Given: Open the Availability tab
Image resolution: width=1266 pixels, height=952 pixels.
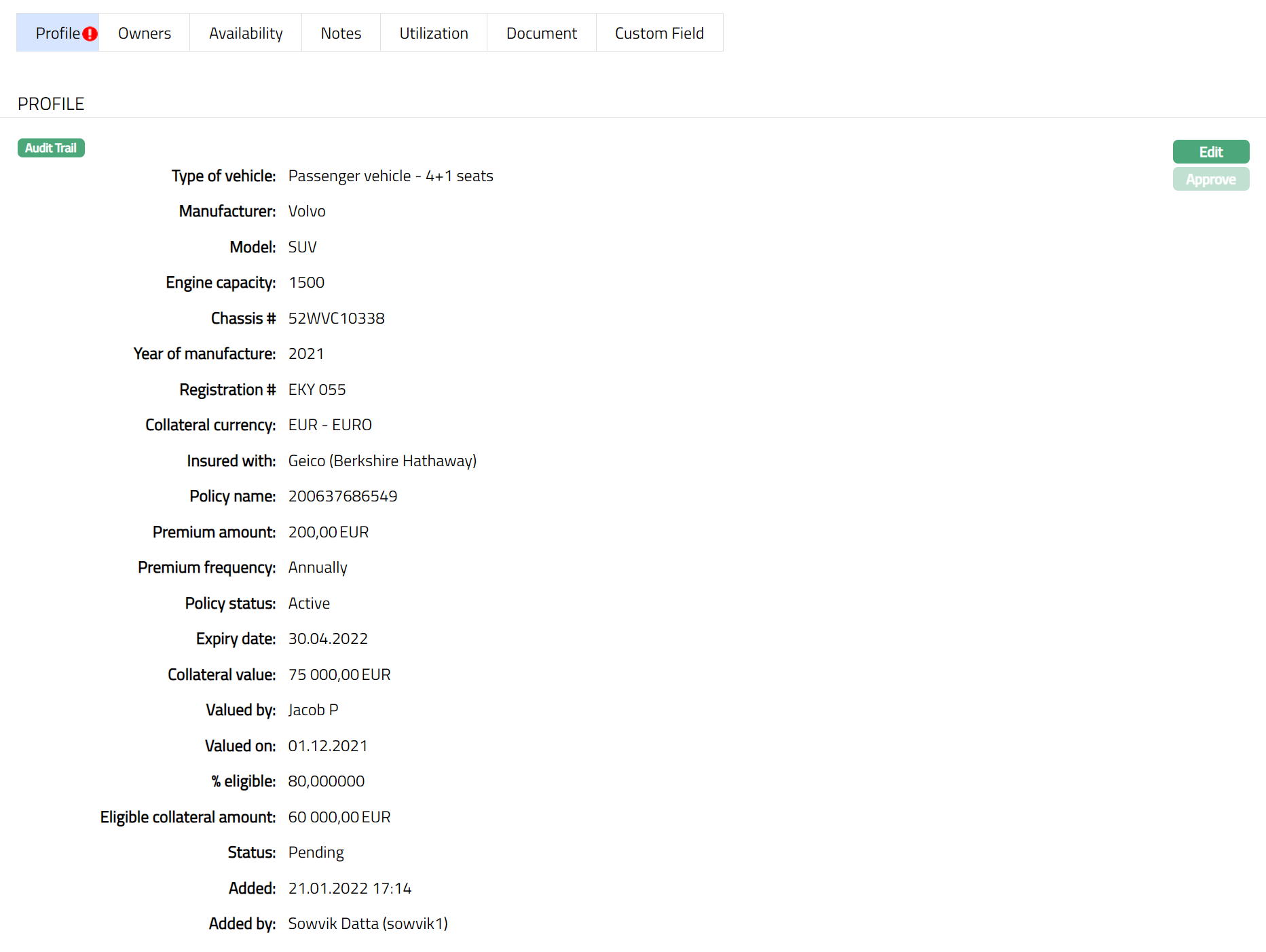Looking at the screenshot, I should point(245,33).
